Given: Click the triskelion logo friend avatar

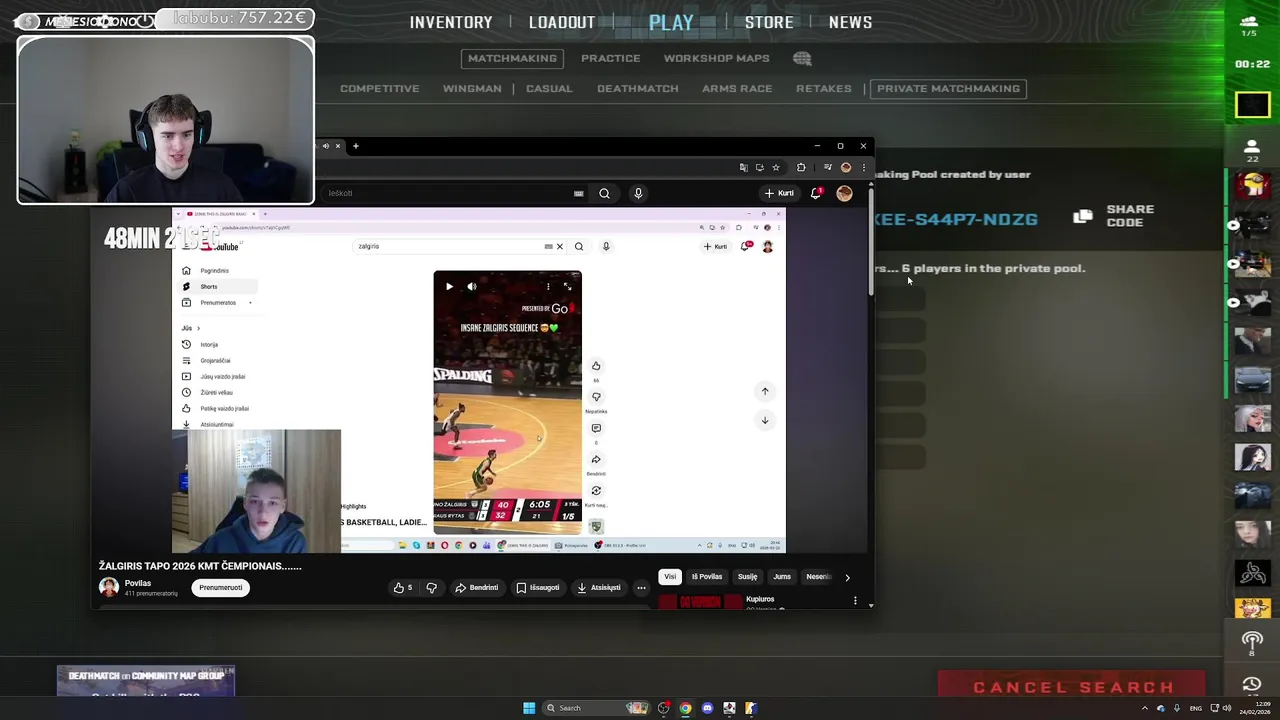Looking at the screenshot, I should click(1252, 574).
